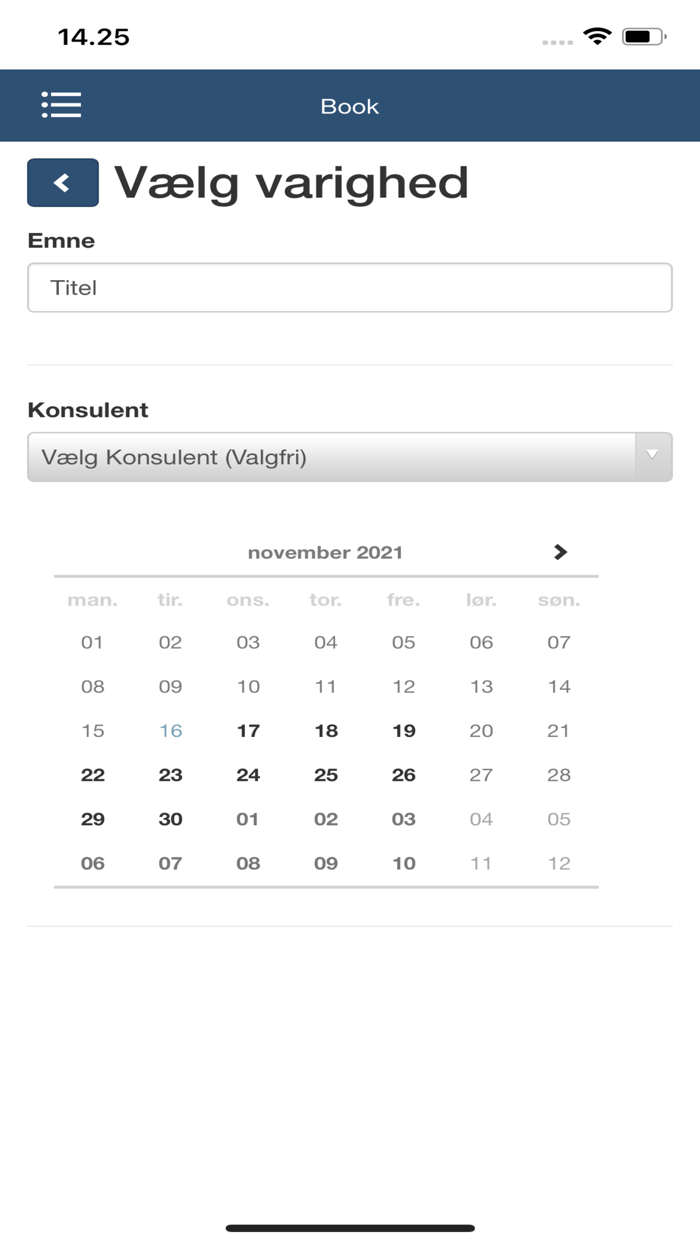Select the highlighted date 16
The height and width of the screenshot is (1244, 700).
click(x=170, y=731)
